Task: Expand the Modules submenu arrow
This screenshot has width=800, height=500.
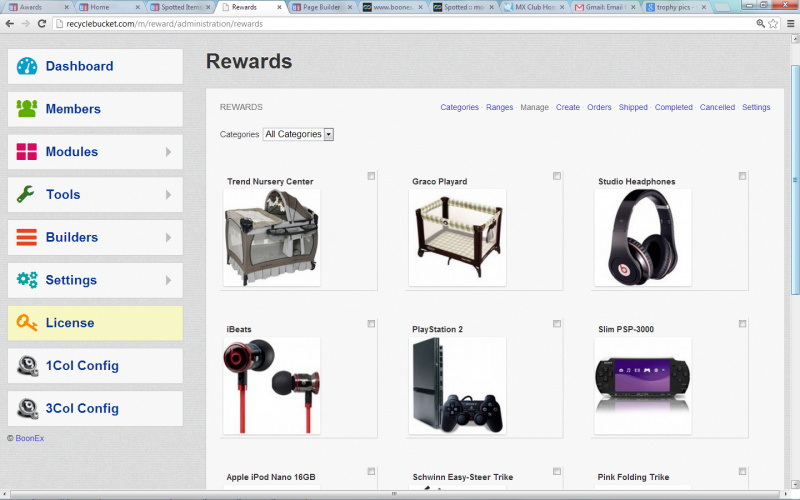Action: (x=168, y=152)
